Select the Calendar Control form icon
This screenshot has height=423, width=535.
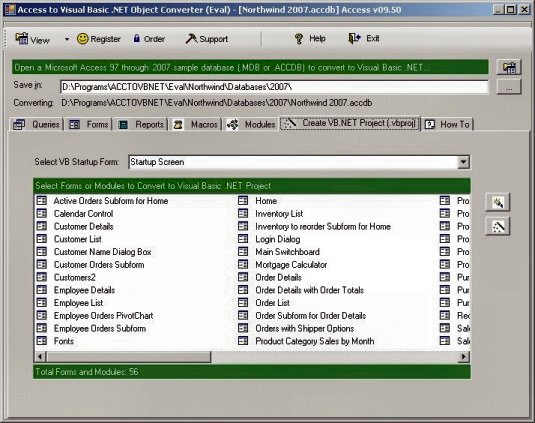coord(42,214)
